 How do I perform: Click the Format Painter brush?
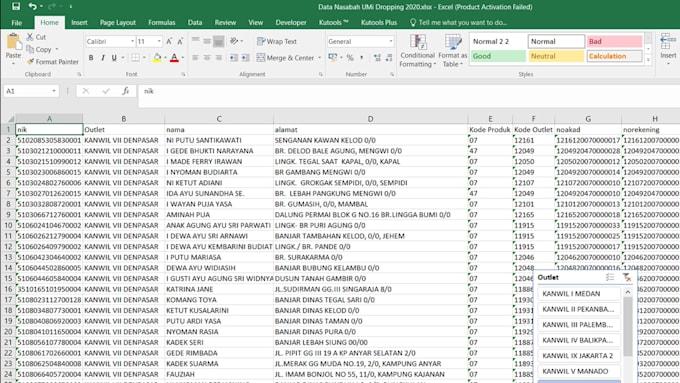click(x=30, y=62)
